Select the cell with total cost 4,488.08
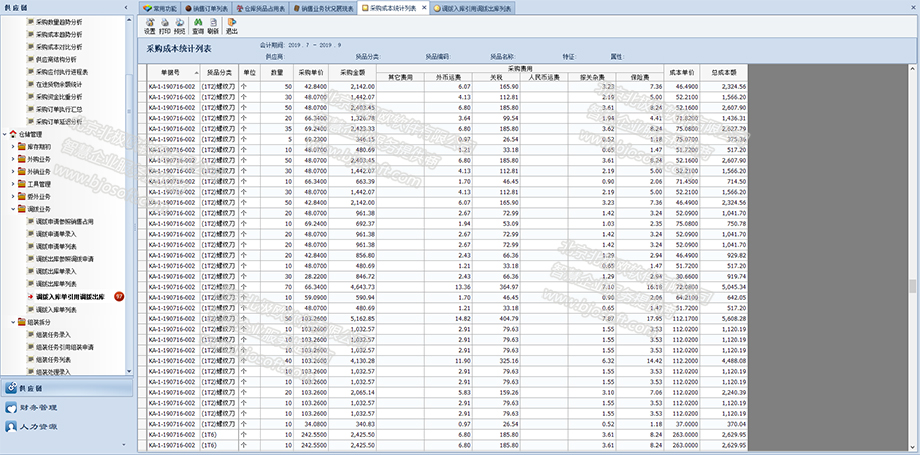920x455 pixels. coord(724,361)
